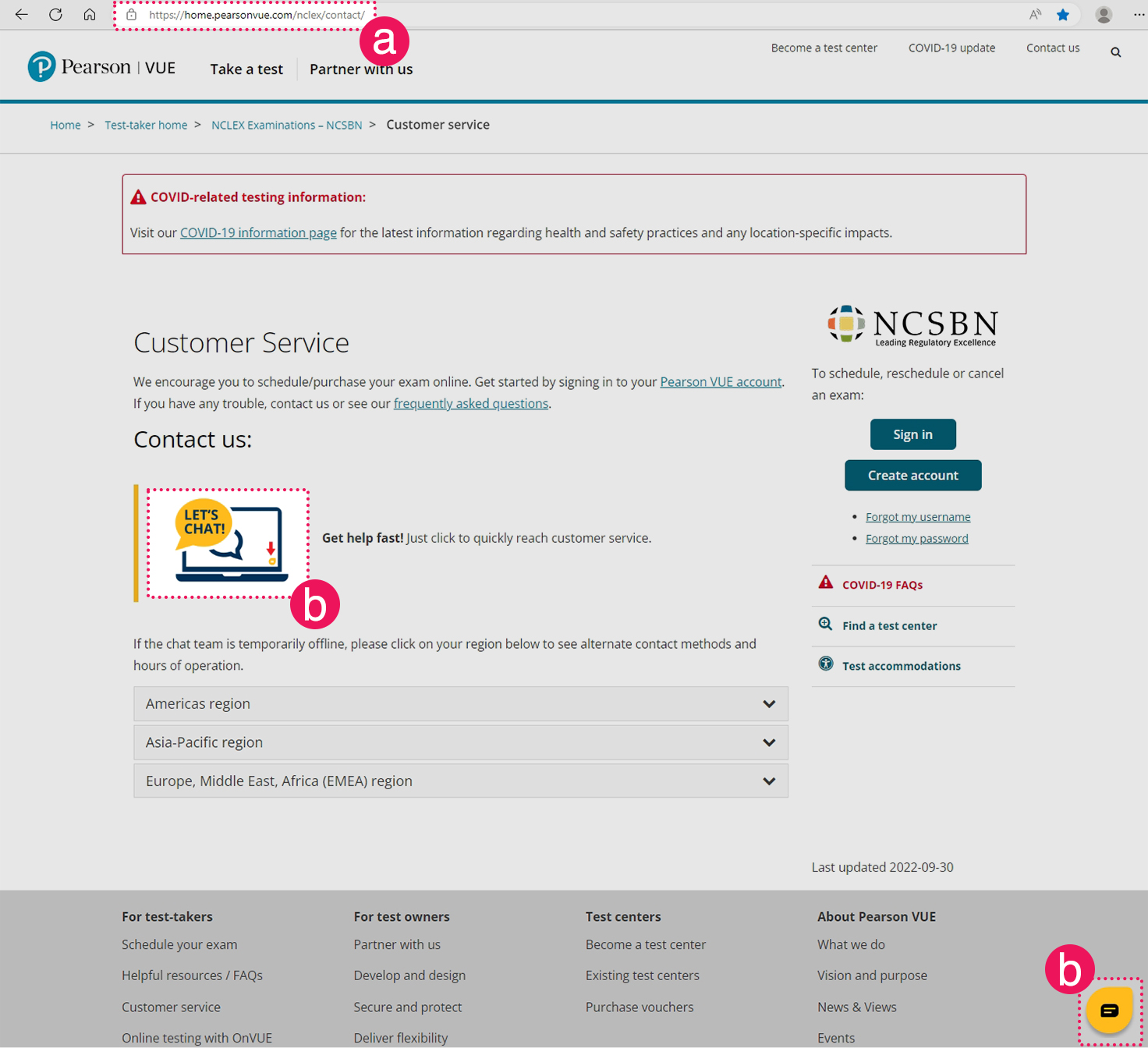Open the COVID-19 information page link
Screen dimensions: 1148x1048
(x=258, y=233)
